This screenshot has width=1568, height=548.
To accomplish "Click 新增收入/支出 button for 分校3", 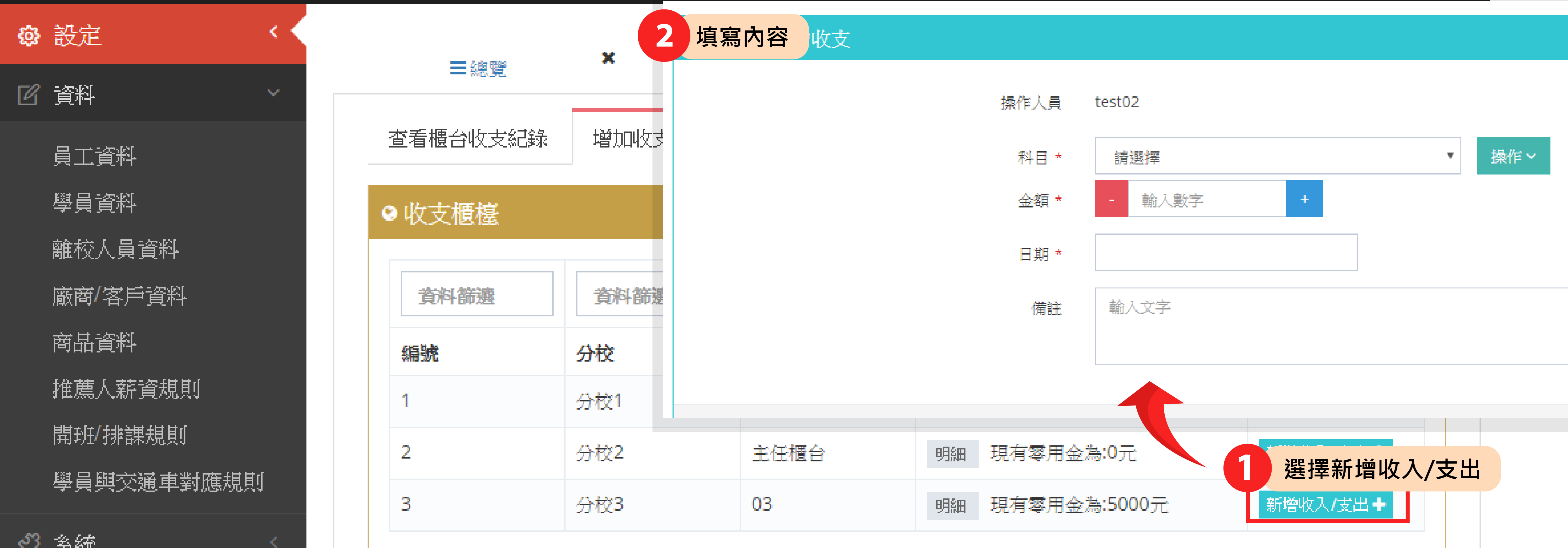I will [1325, 505].
